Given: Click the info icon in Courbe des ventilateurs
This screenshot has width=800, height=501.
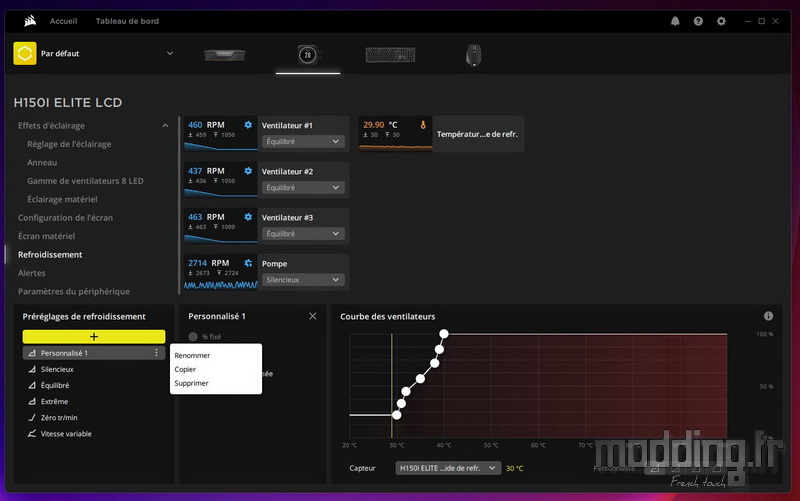Looking at the screenshot, I should (x=768, y=316).
